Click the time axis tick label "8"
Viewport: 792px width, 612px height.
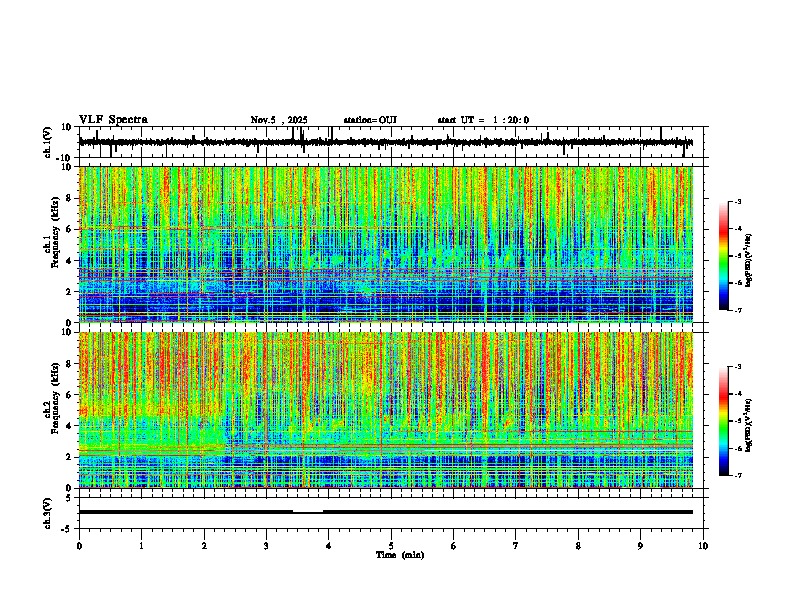pyautogui.click(x=578, y=546)
